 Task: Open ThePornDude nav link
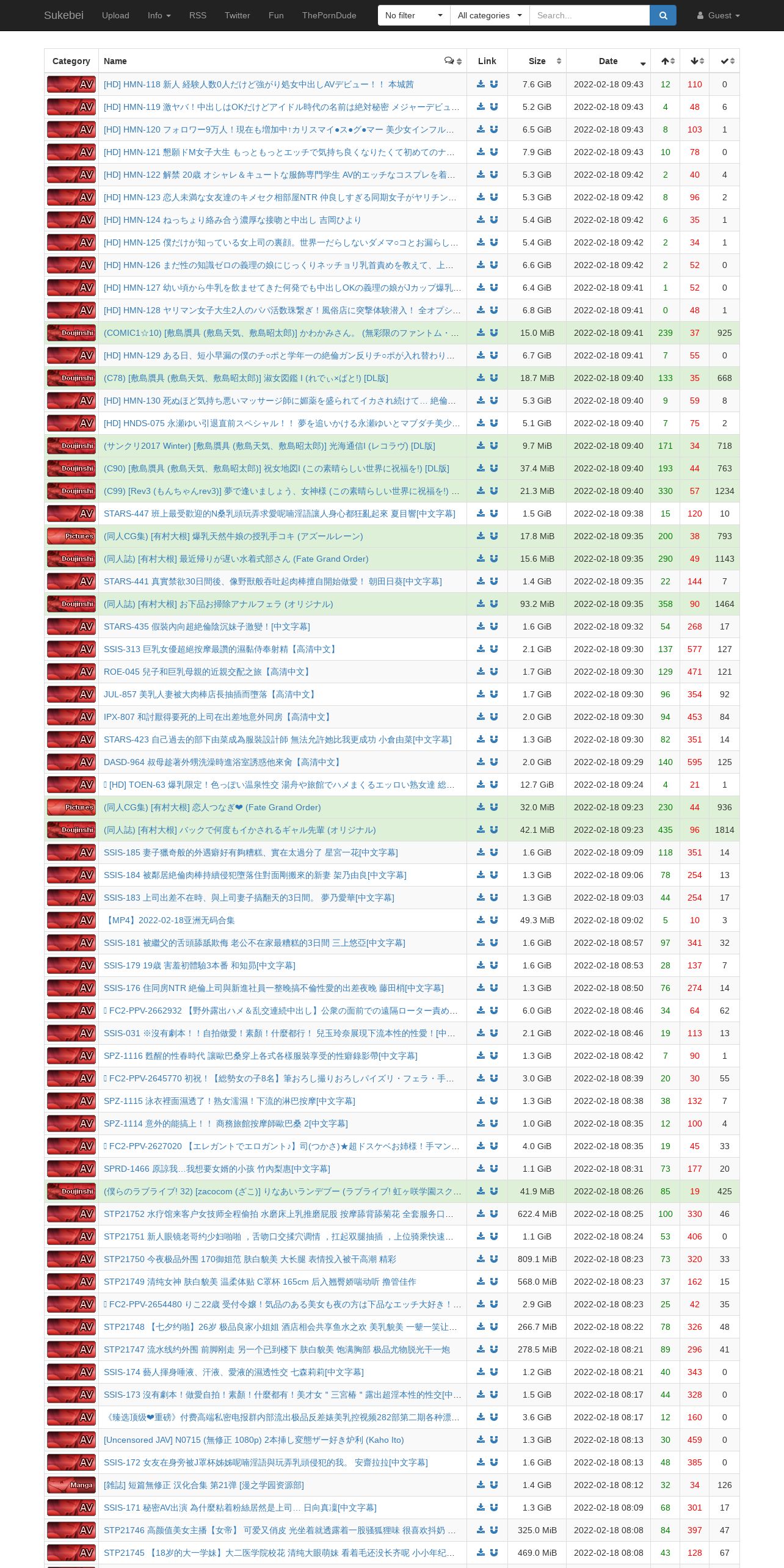(329, 15)
